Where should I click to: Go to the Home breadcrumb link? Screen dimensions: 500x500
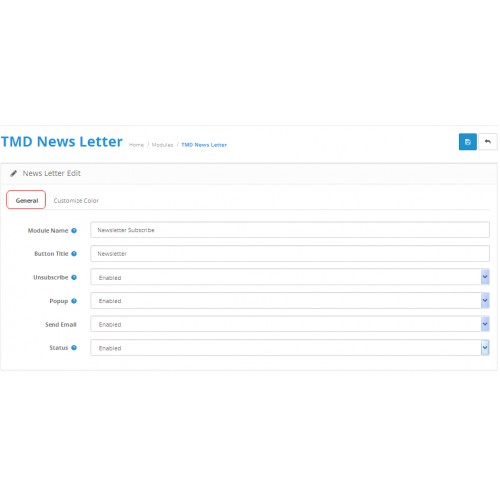point(136,145)
